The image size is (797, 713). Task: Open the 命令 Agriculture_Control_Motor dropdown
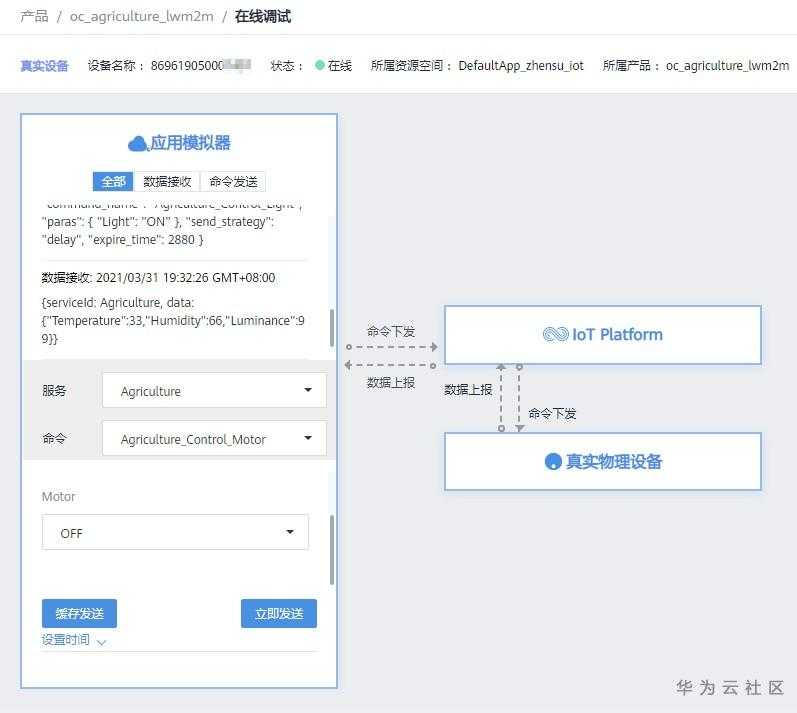[214, 438]
